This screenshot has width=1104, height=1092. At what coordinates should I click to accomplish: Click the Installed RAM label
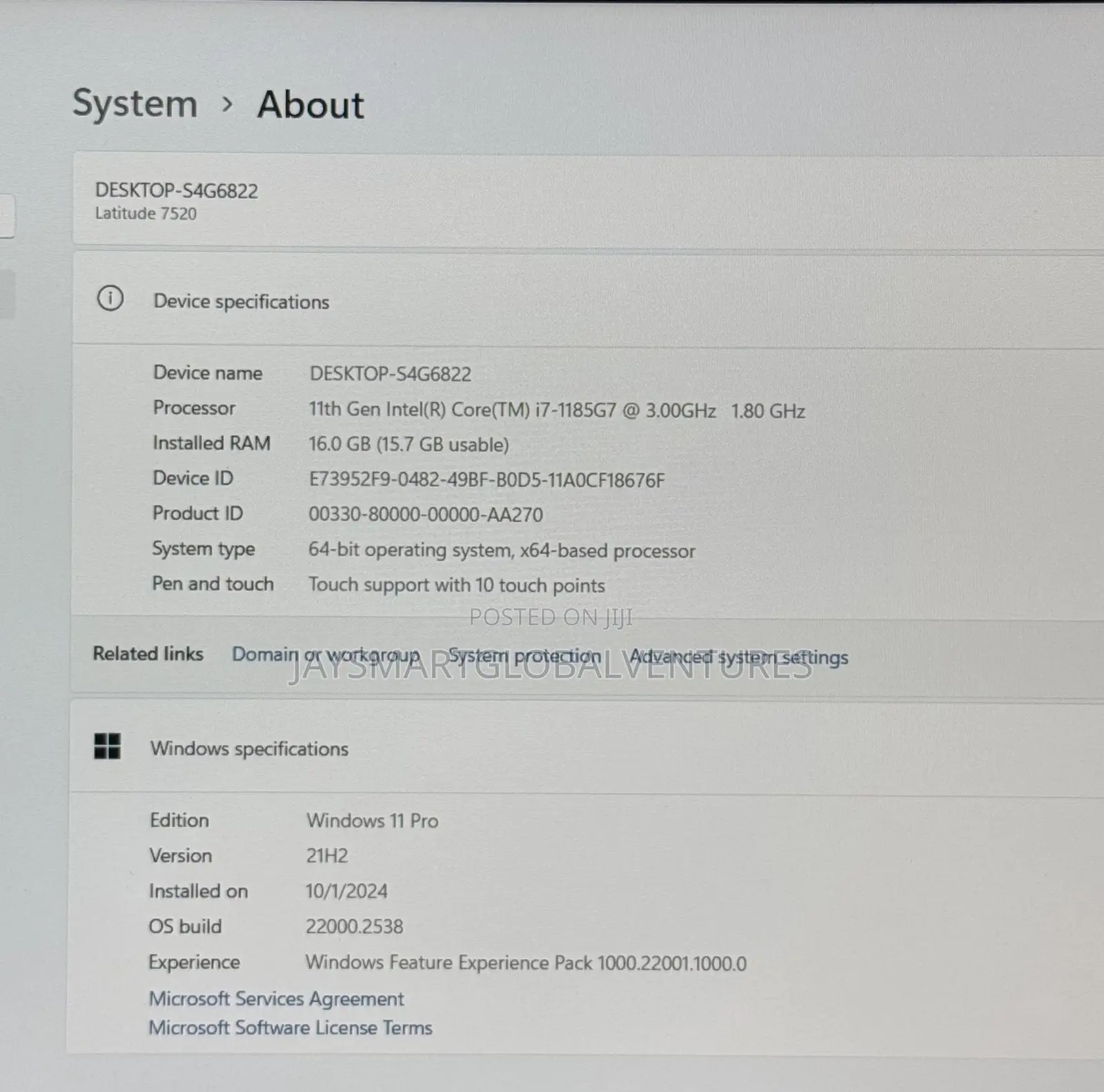[x=211, y=443]
